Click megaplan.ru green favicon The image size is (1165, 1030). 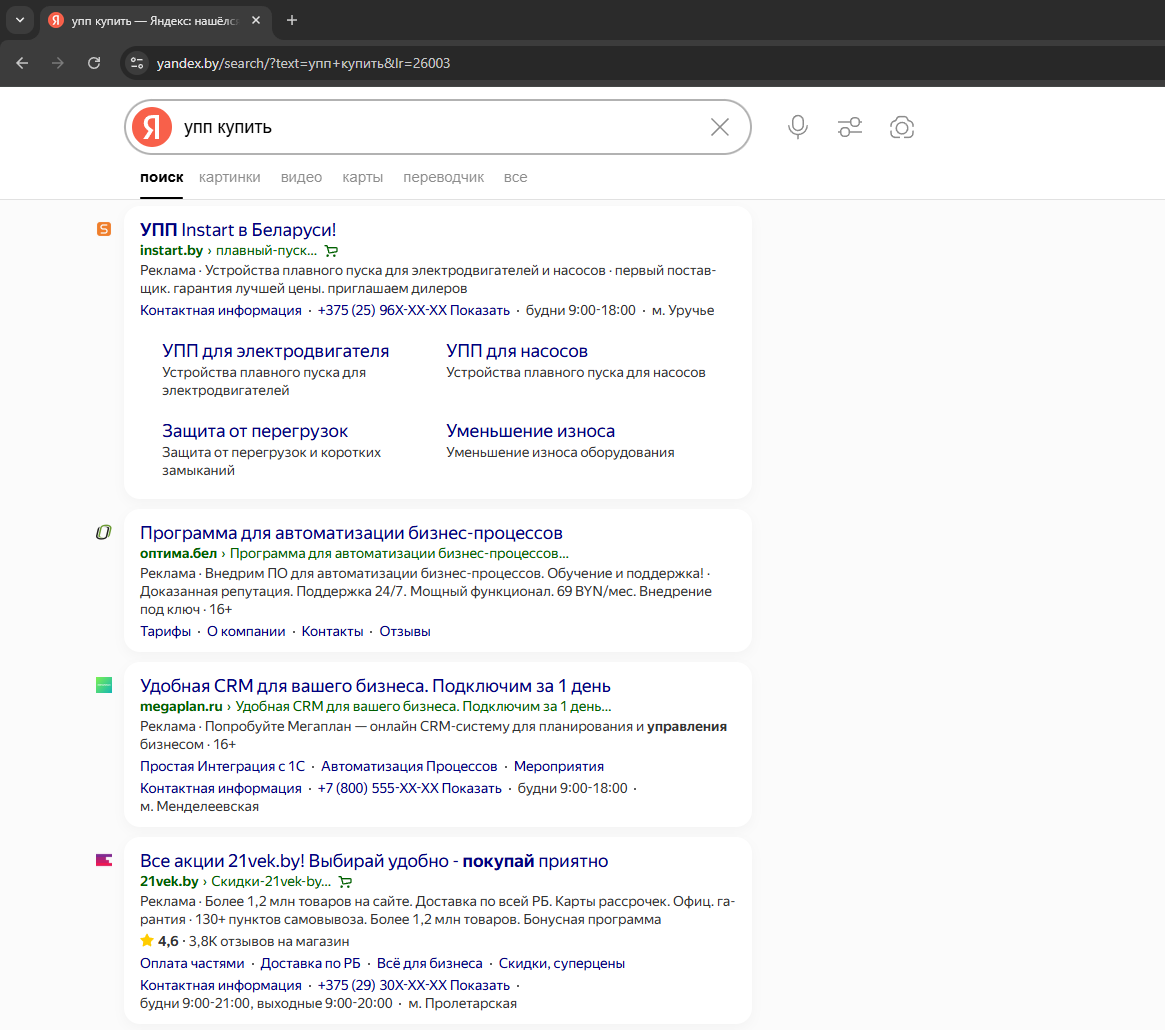[x=104, y=685]
